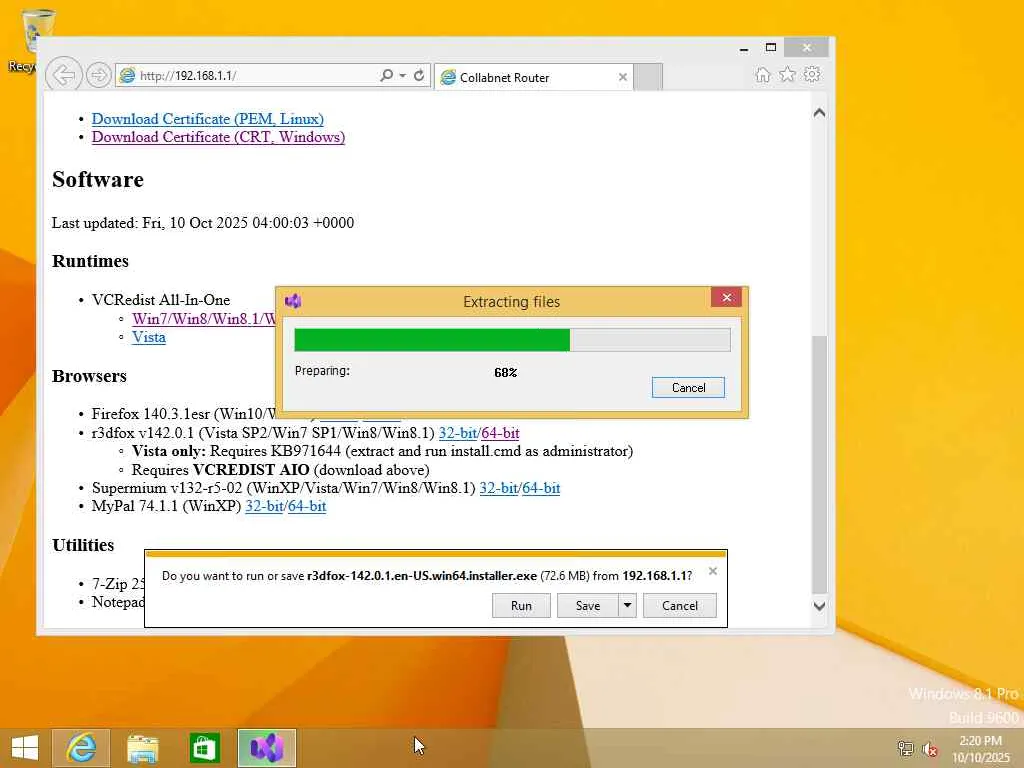
Task: Open Win7/Win8/Win8.1 VCRedist link
Action: pos(204,319)
